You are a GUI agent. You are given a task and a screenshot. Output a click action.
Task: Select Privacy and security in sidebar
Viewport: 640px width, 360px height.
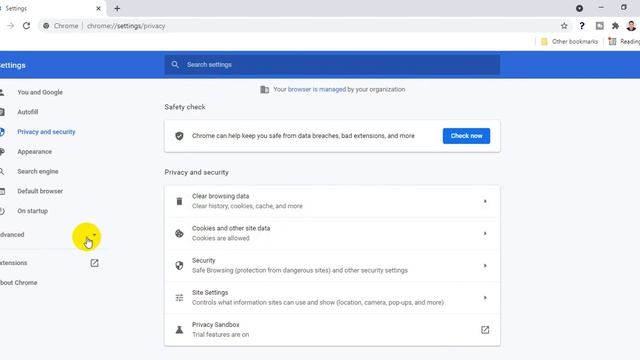(x=46, y=132)
